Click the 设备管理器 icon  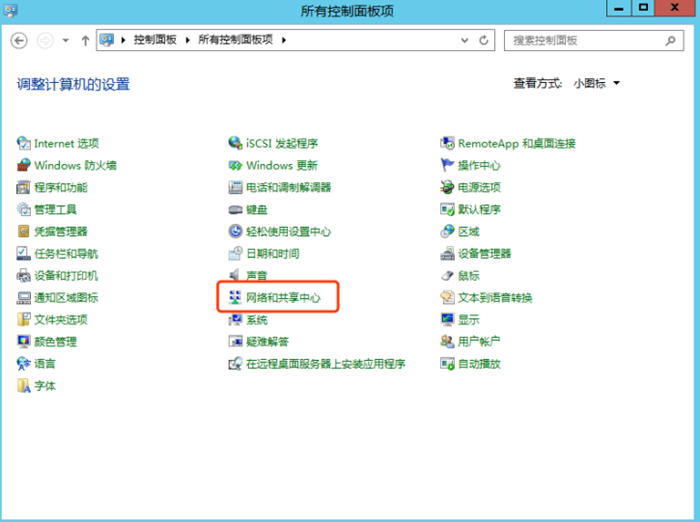(x=448, y=254)
